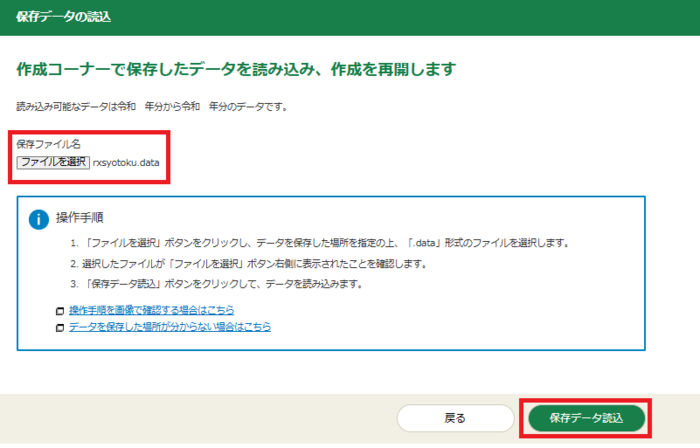
Task: Click the heading 作成コーナーで保存したデータを読み込み
Action: tap(236, 69)
